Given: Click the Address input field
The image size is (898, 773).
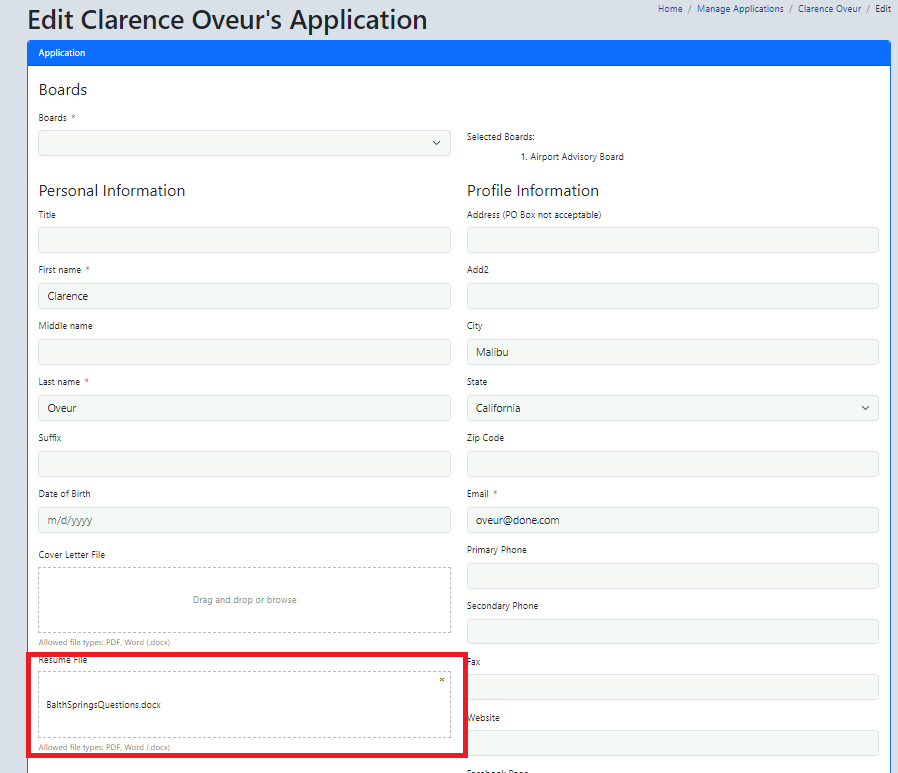Looking at the screenshot, I should coord(672,240).
